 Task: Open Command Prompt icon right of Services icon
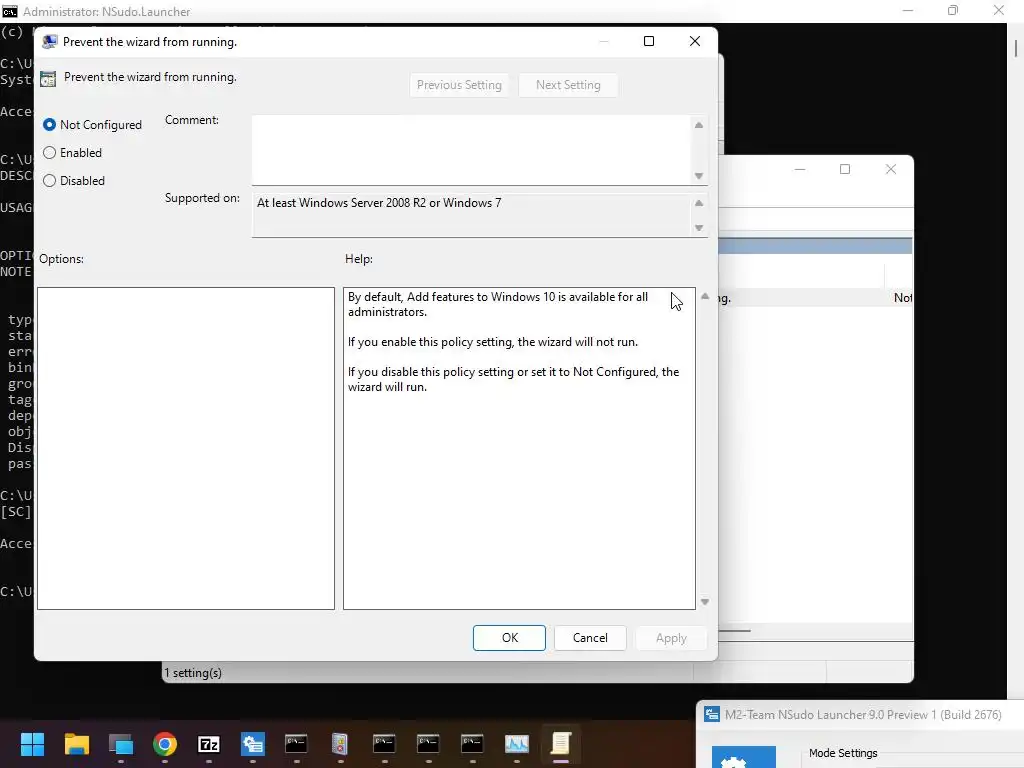[x=296, y=744]
